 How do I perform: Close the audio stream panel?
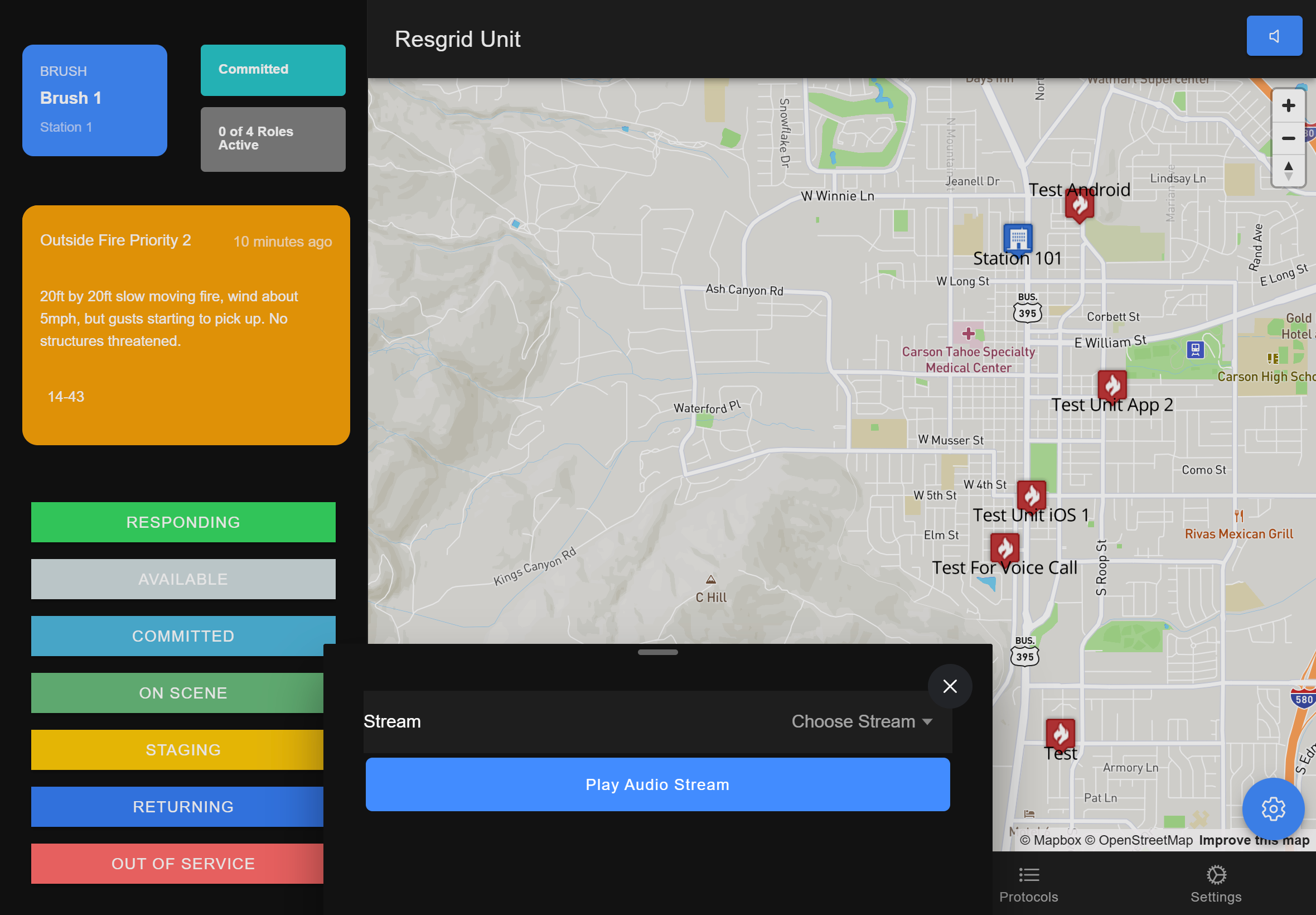(x=949, y=686)
